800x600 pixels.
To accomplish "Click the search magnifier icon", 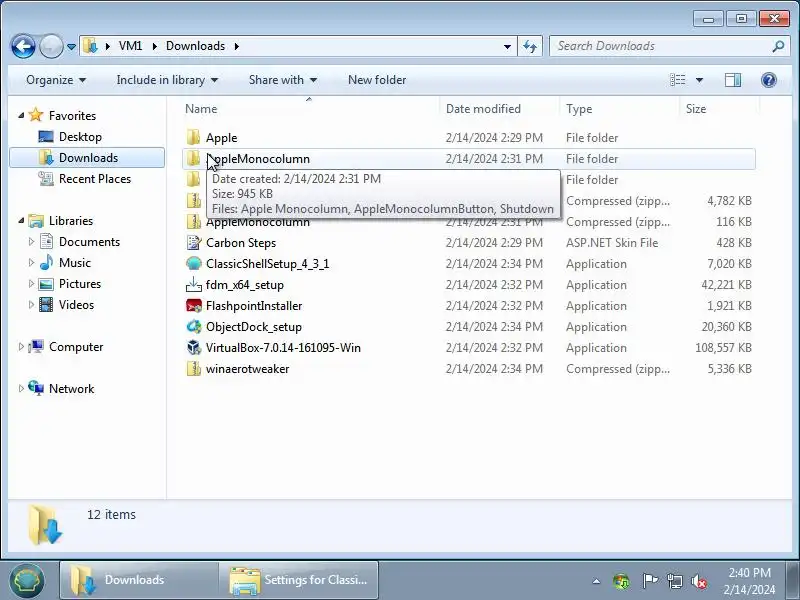I will pos(778,46).
